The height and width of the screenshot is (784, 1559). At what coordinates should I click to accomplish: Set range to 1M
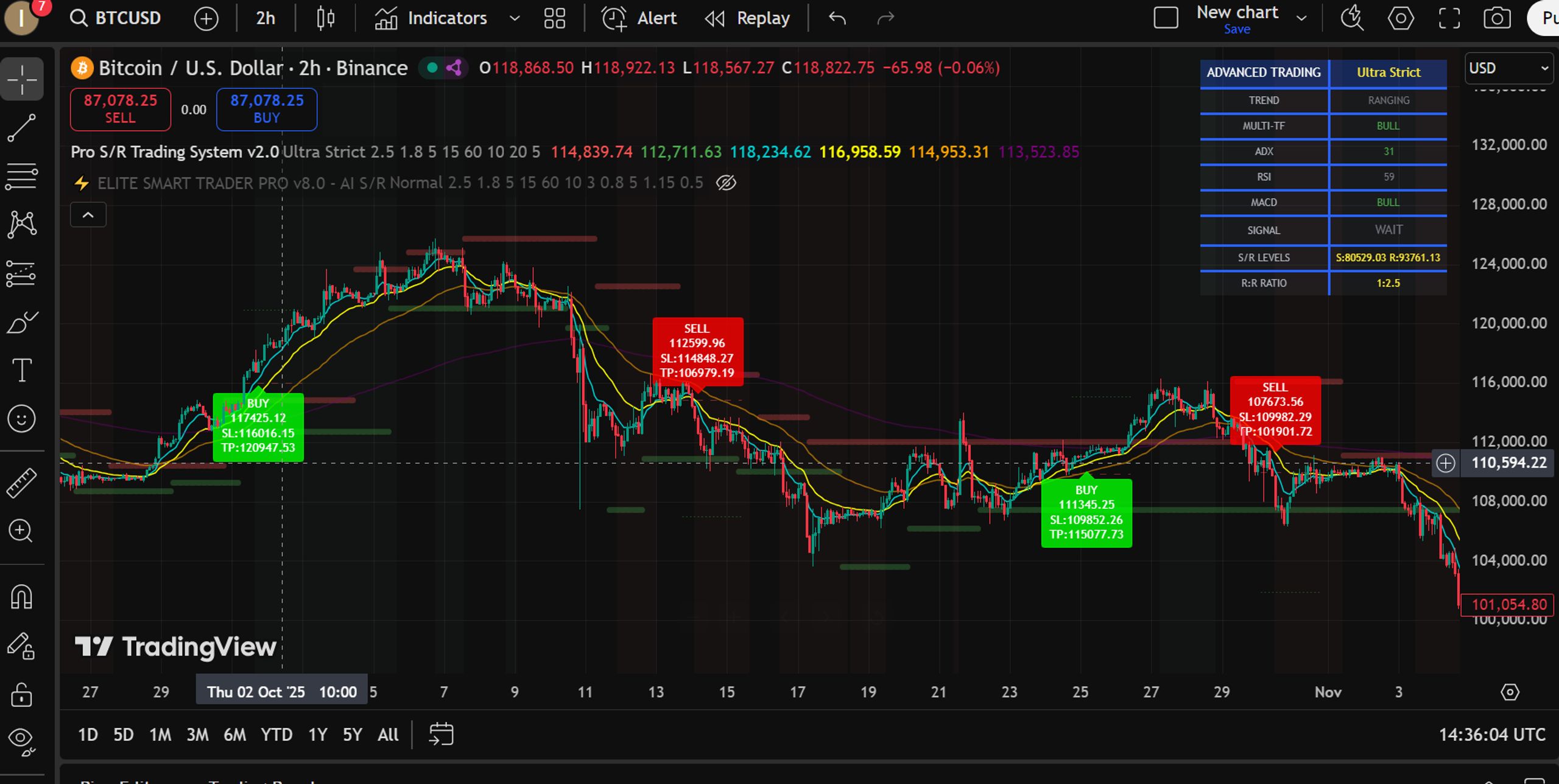point(160,735)
